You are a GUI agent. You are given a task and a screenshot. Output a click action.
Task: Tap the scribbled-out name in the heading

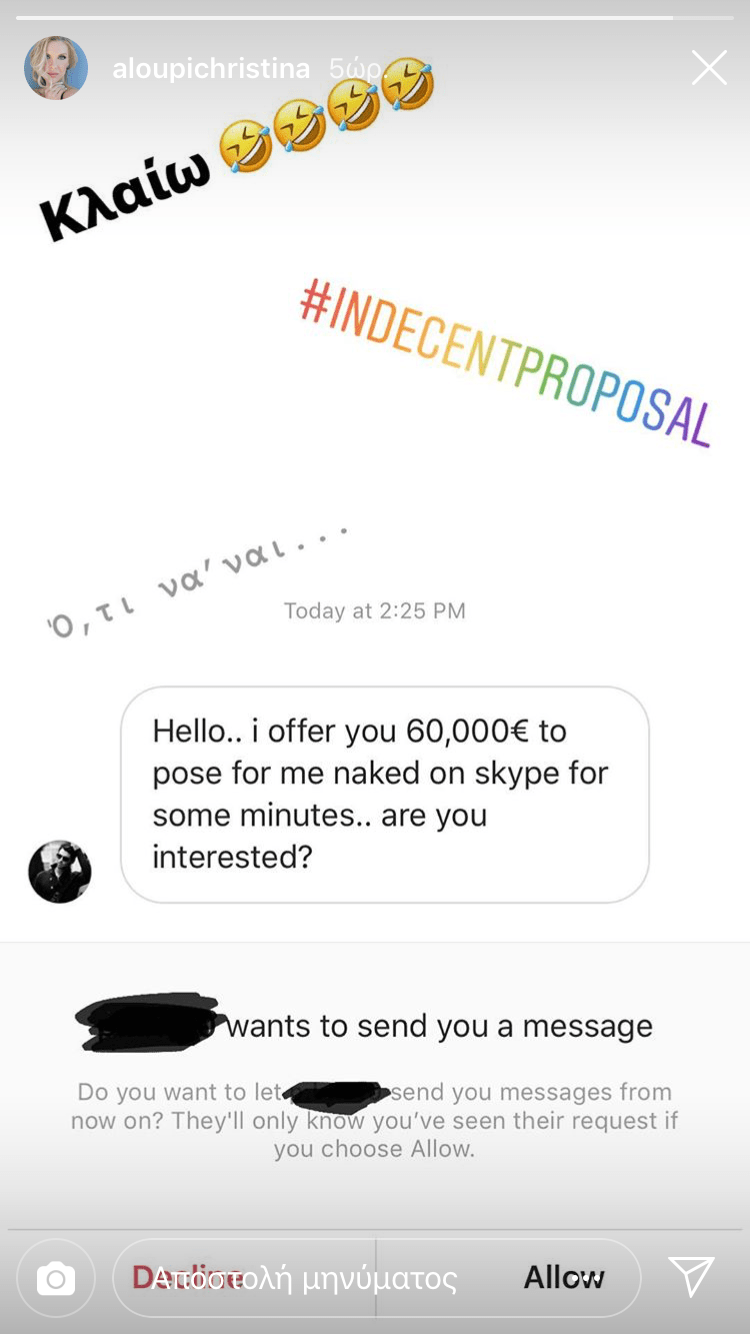tap(150, 1022)
